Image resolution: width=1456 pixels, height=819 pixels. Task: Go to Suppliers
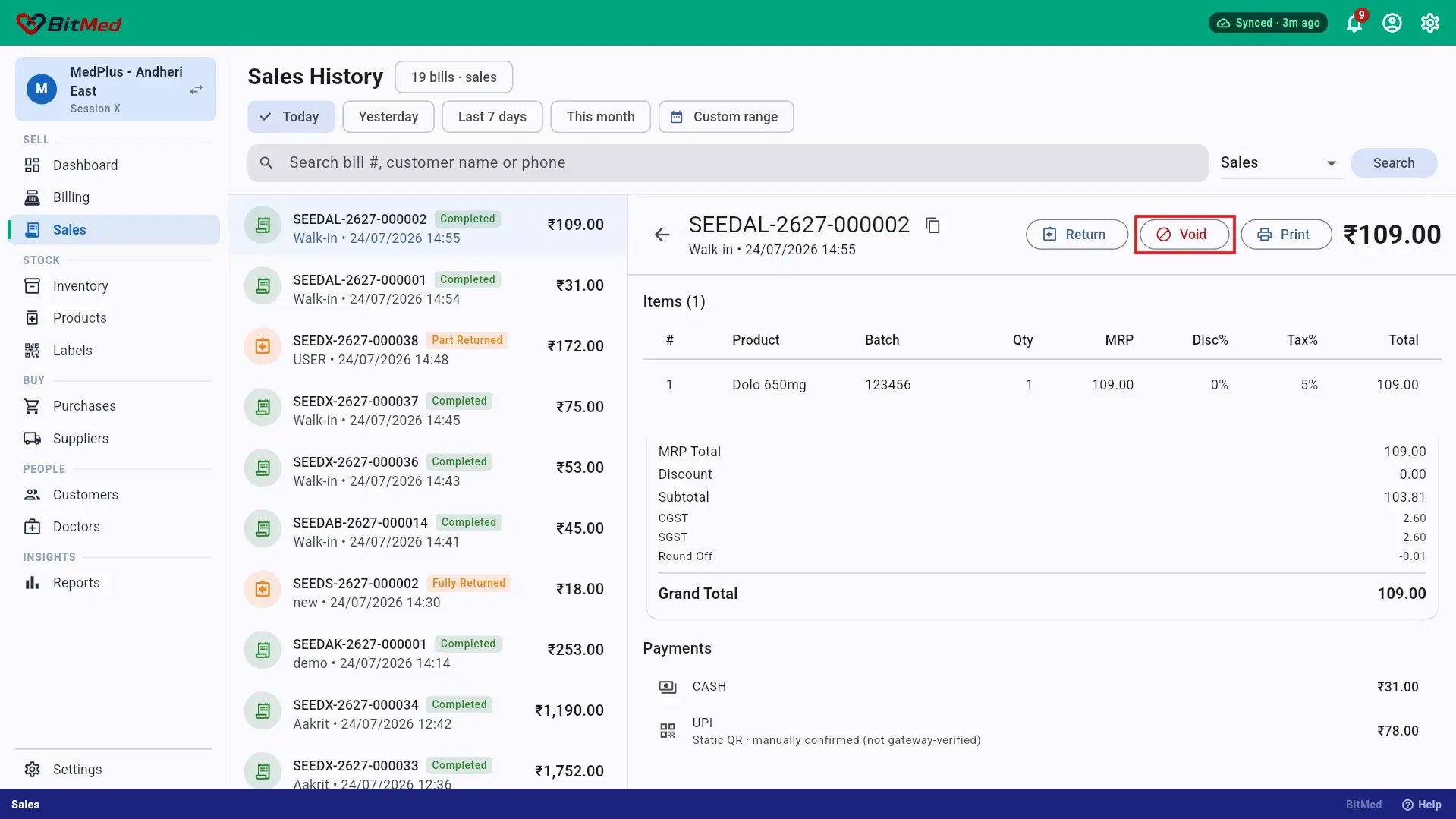114,439
